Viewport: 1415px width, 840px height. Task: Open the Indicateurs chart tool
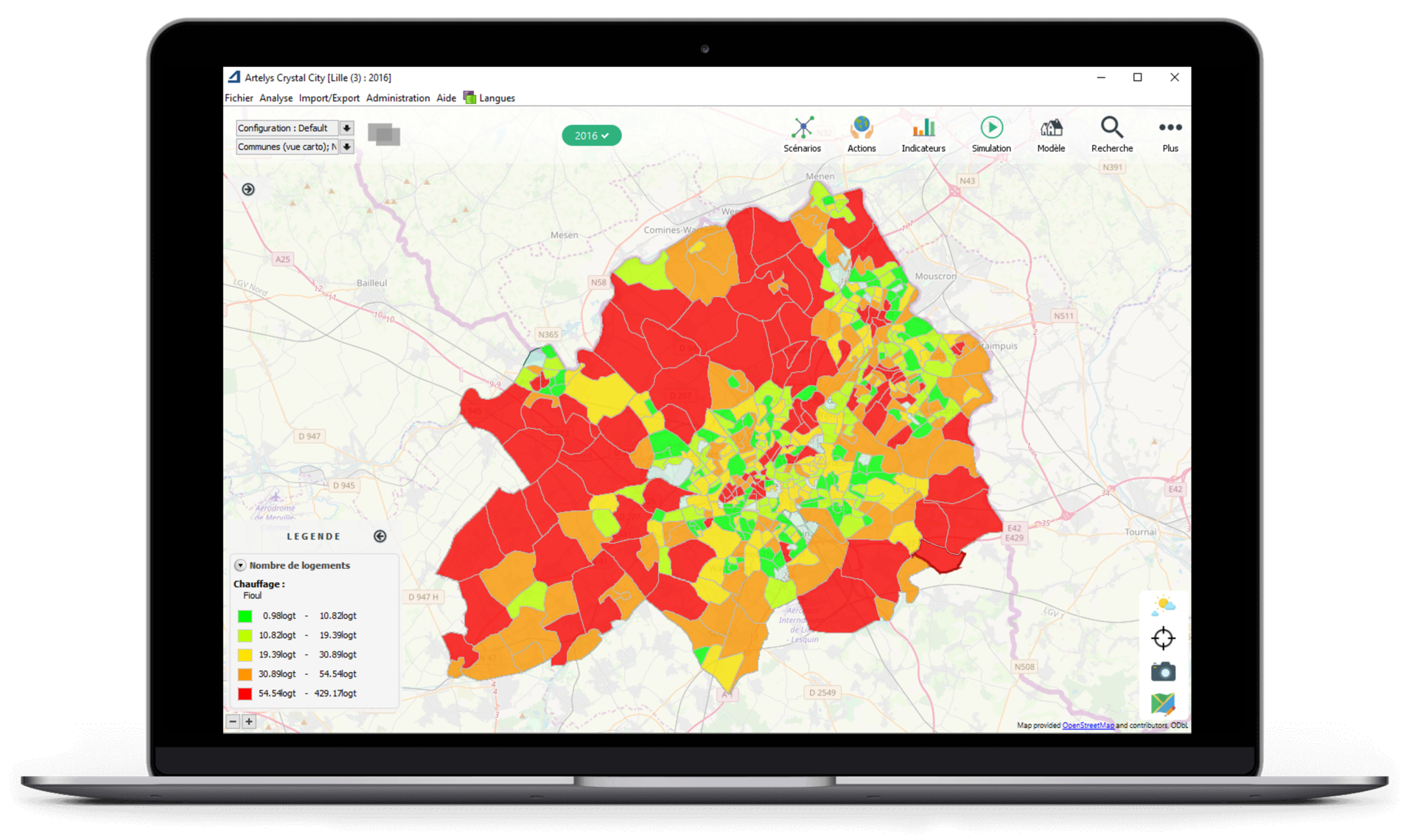pyautogui.click(x=923, y=134)
